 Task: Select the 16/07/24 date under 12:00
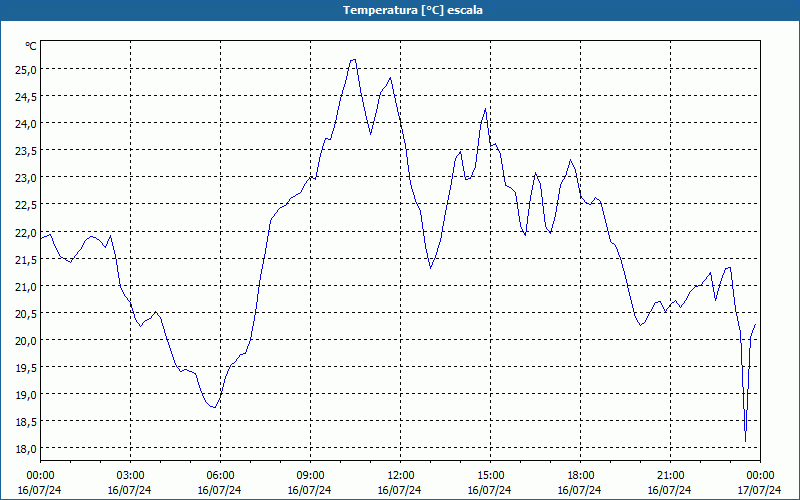[400, 490]
